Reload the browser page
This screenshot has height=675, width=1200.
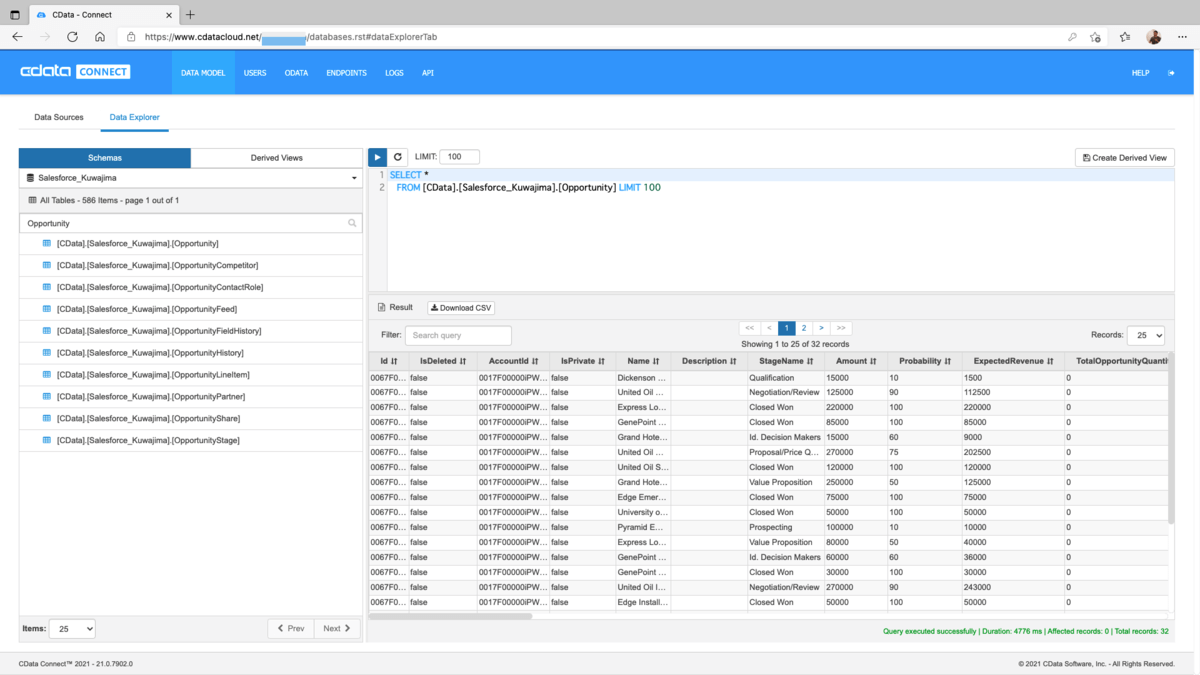tap(72, 37)
